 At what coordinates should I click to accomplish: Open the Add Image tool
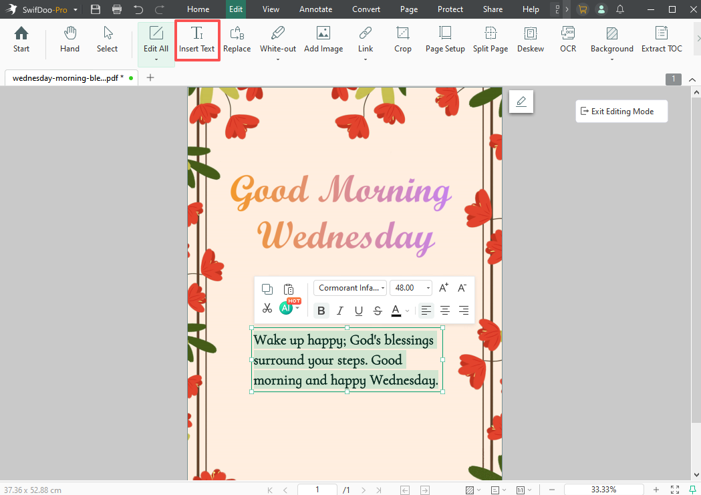coord(323,39)
